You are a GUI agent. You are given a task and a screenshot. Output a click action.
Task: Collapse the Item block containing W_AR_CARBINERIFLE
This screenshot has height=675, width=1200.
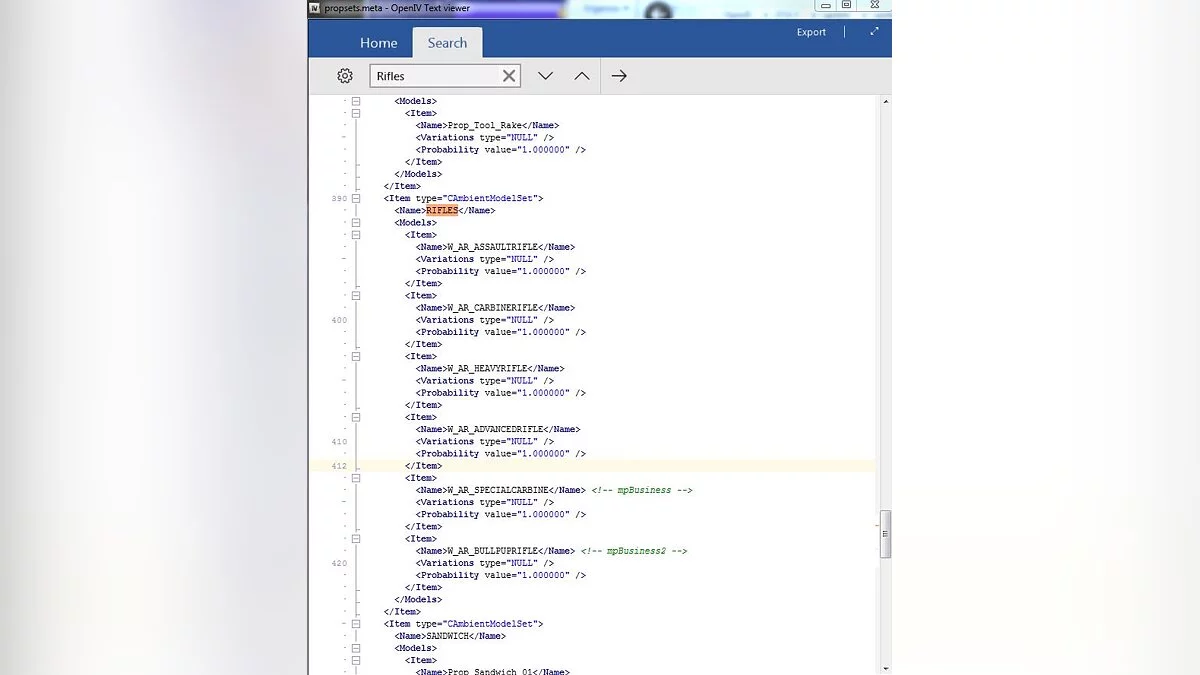tap(355, 296)
